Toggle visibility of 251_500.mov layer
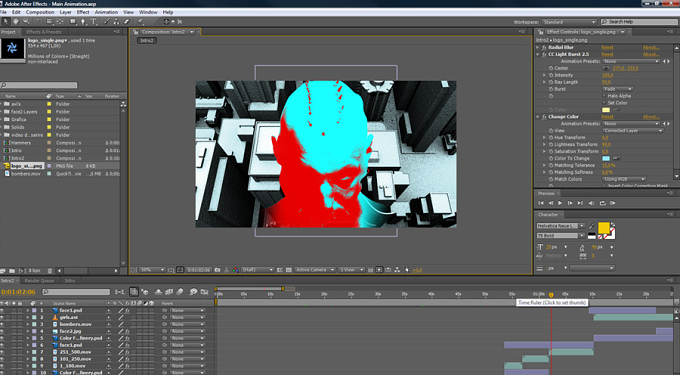 tap(3, 352)
